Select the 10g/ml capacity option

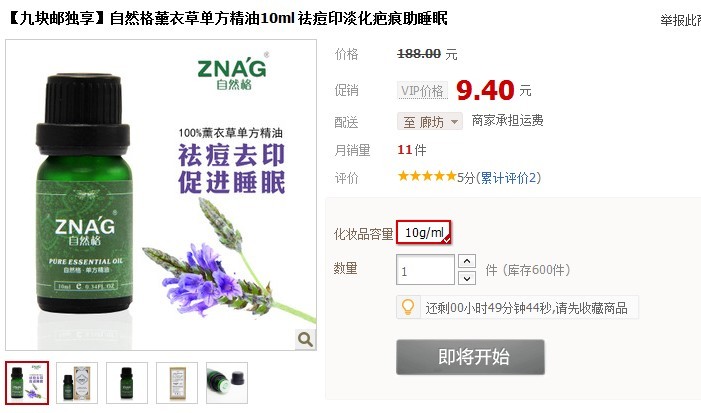coord(424,232)
